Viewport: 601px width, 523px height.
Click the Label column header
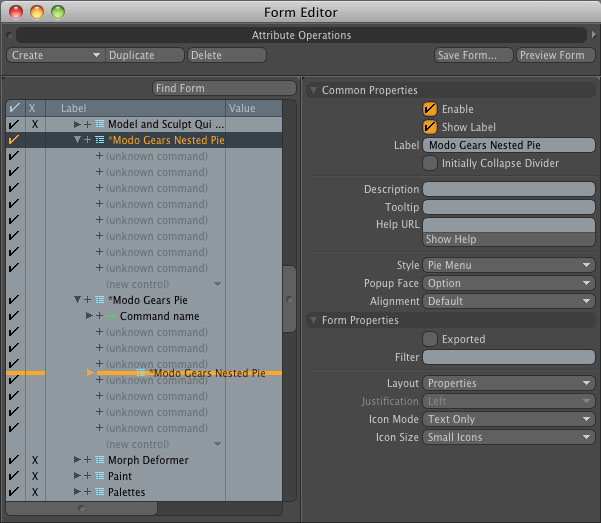point(135,108)
